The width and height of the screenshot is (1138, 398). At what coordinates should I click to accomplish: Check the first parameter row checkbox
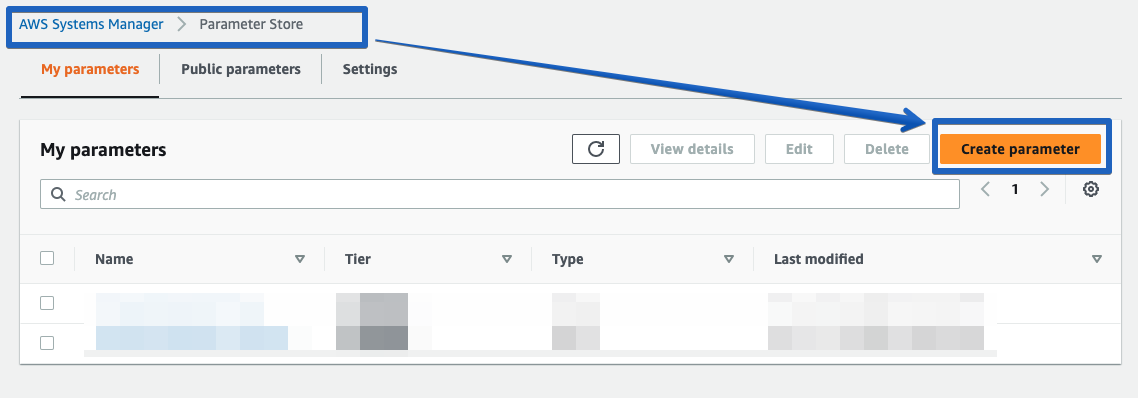click(x=47, y=303)
